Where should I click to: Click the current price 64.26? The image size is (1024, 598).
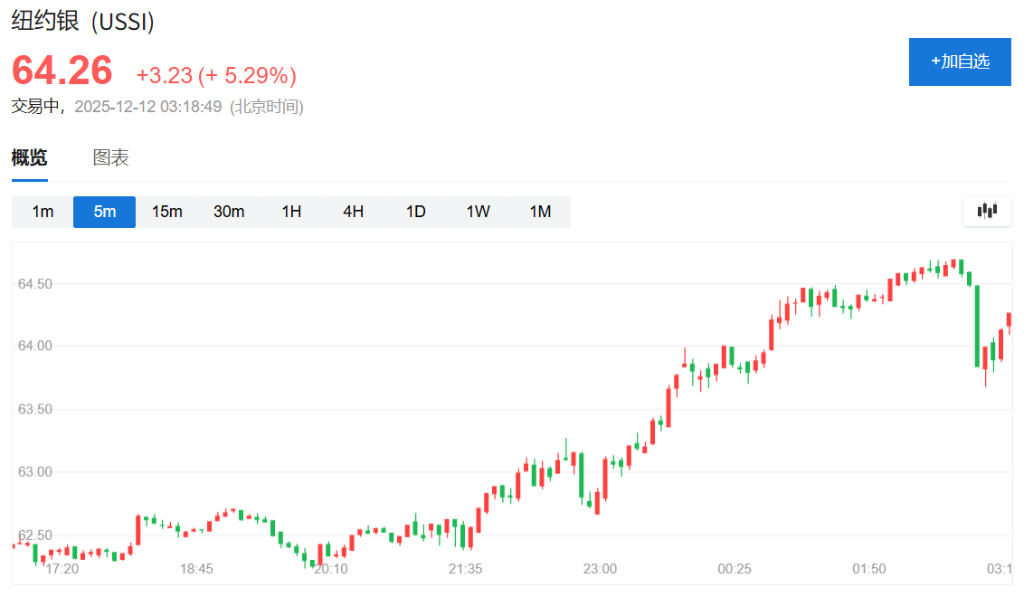point(60,70)
